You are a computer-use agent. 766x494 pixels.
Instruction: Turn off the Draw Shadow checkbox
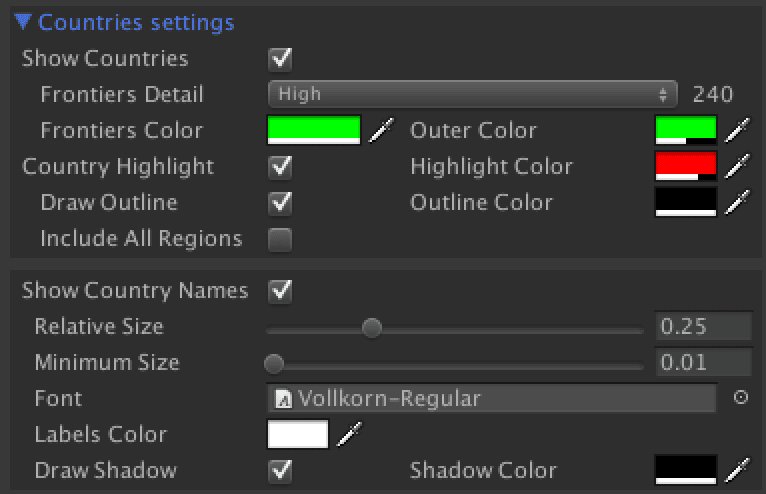(281, 470)
